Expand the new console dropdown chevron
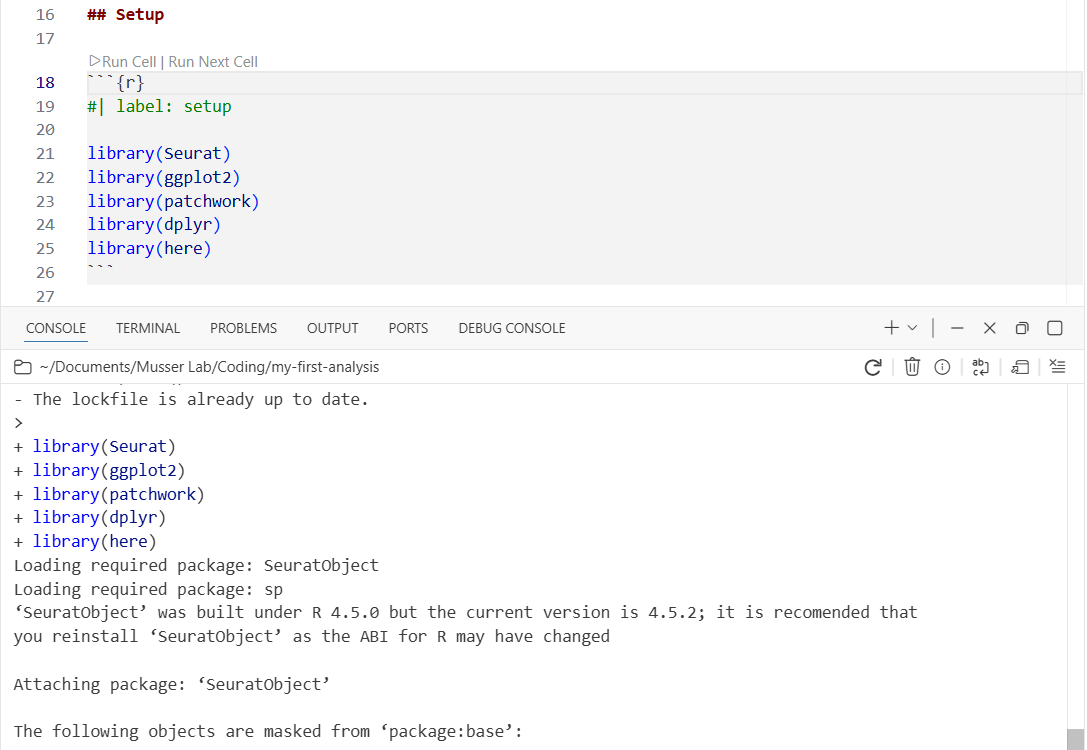This screenshot has width=1087, height=750. click(912, 328)
